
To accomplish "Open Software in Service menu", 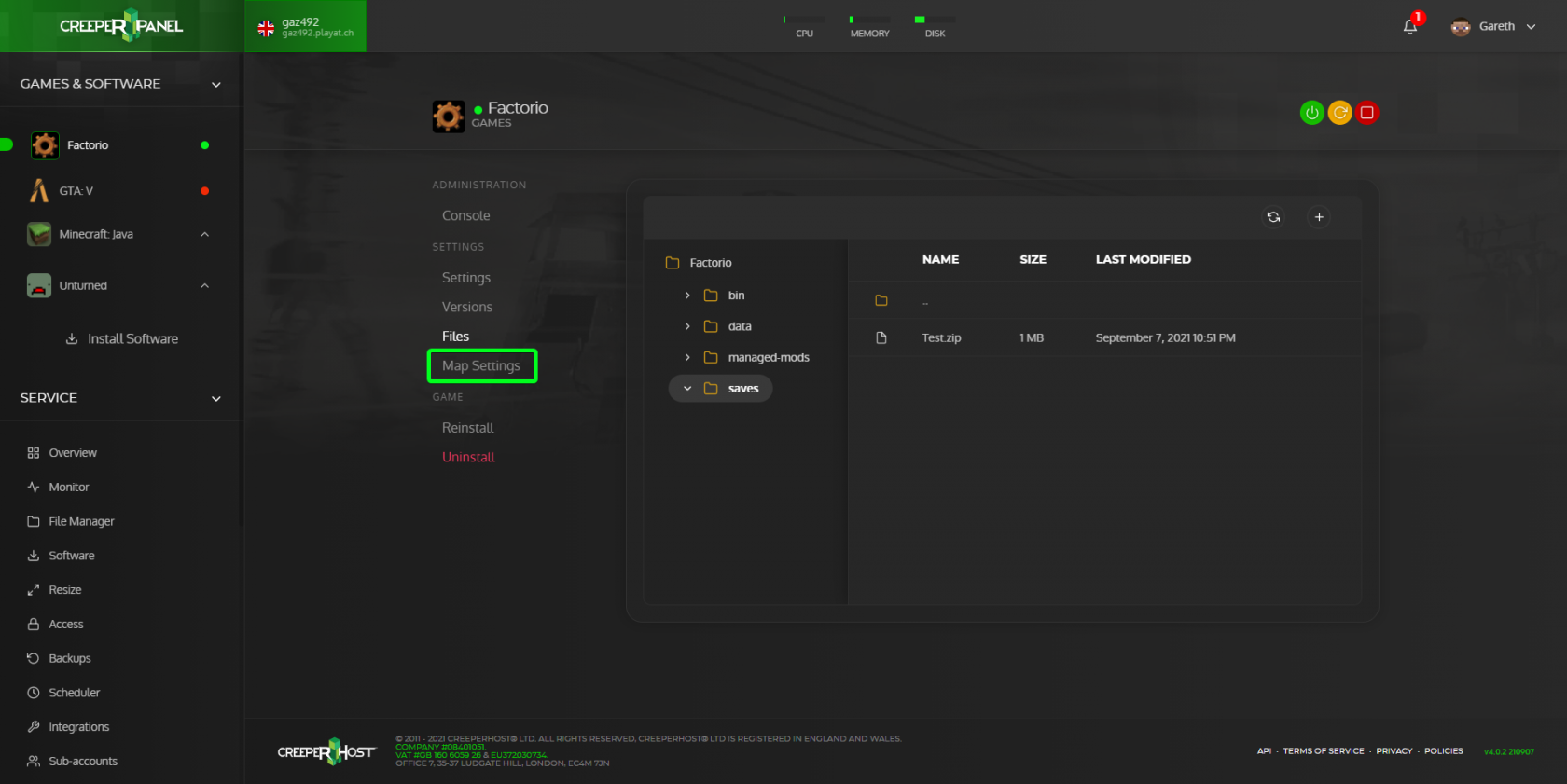I will click(x=72, y=556).
